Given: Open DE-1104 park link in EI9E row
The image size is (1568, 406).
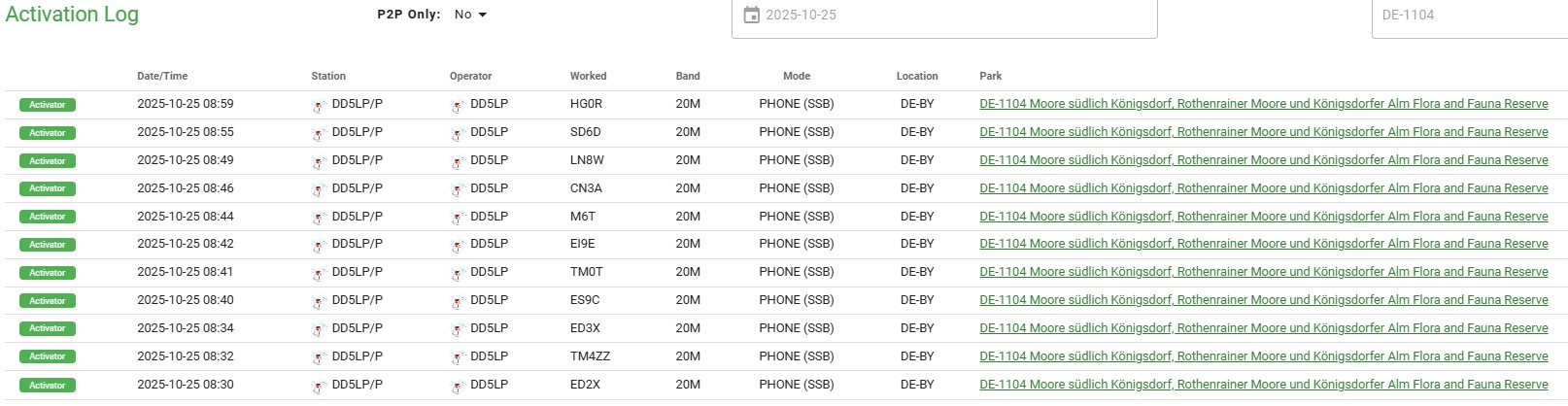Looking at the screenshot, I should 1263,244.
